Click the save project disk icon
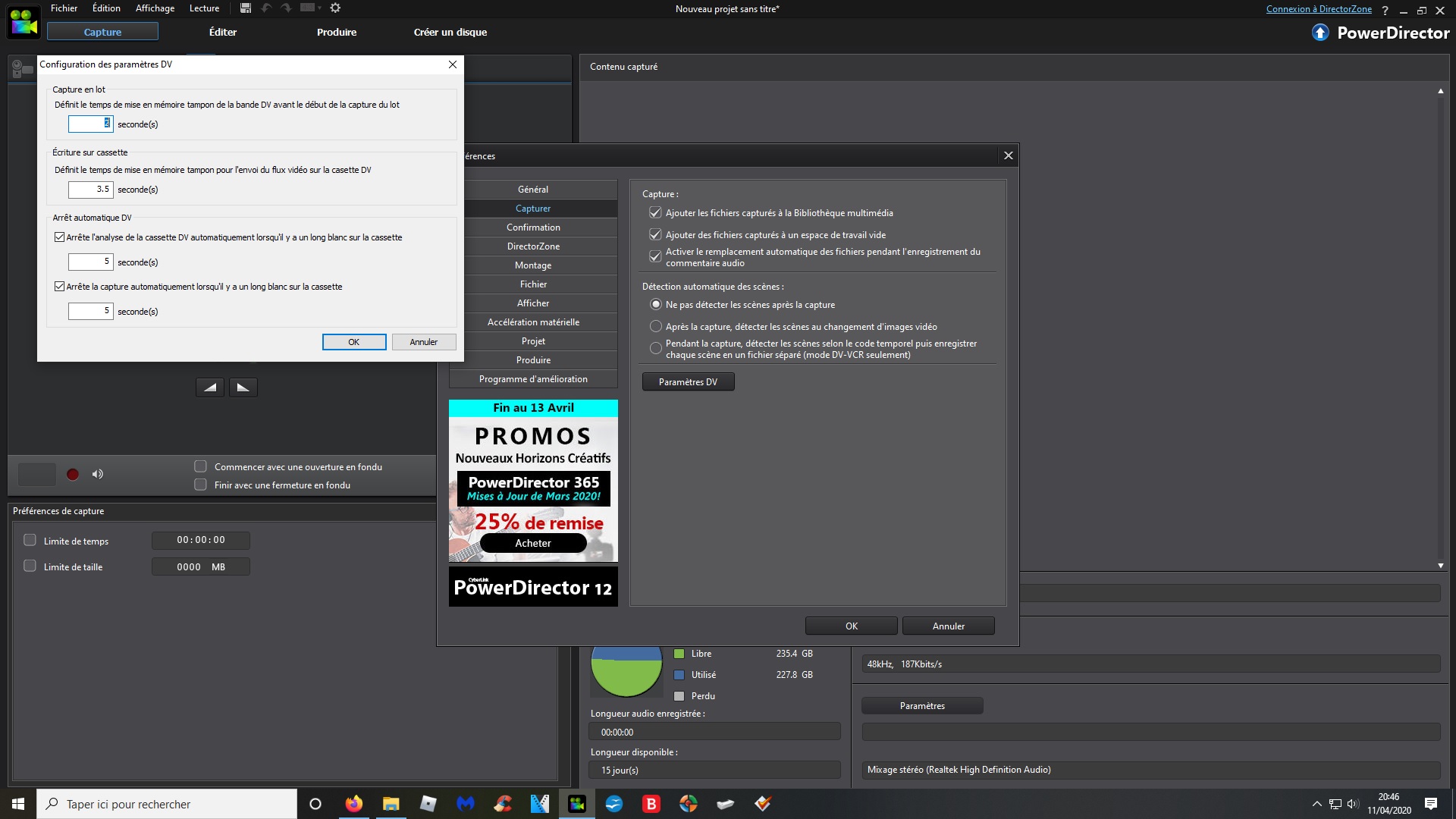The image size is (1456, 819). tap(245, 8)
